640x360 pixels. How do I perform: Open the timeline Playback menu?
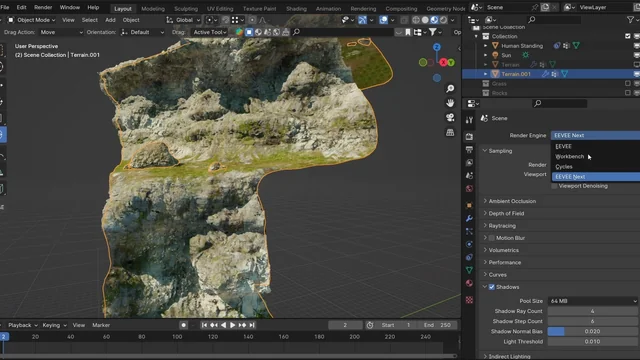pyautogui.click(x=22, y=325)
